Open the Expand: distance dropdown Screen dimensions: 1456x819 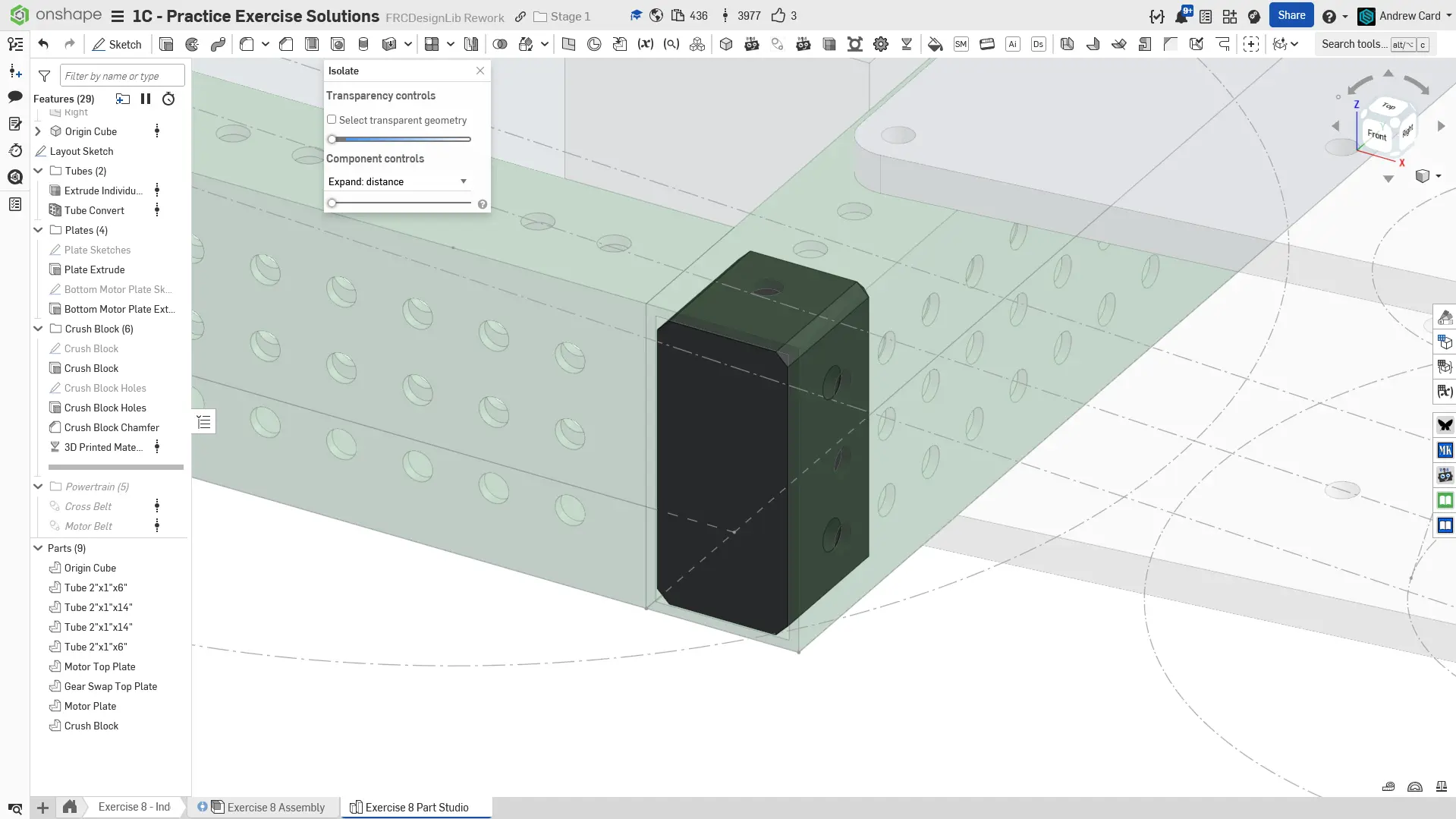pyautogui.click(x=398, y=181)
